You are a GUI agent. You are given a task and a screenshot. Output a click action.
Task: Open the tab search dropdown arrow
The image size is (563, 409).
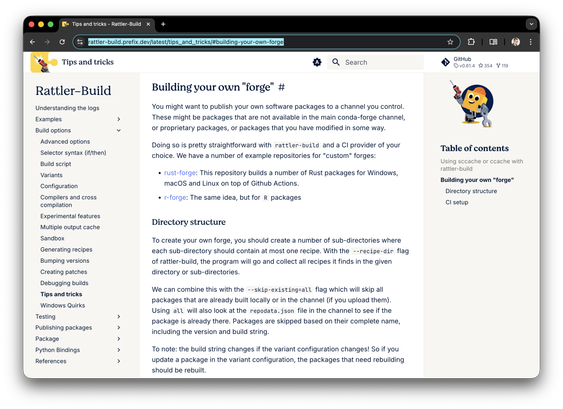coord(531,24)
